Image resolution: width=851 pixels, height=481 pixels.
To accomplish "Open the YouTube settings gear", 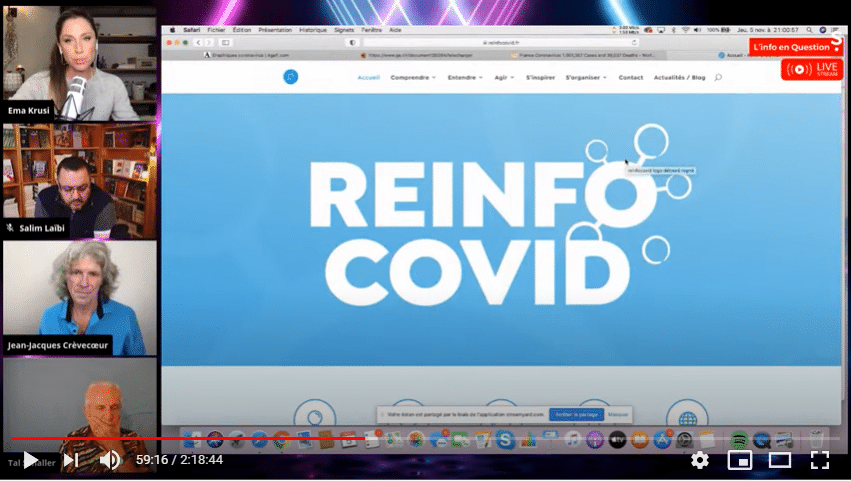I will (x=700, y=460).
